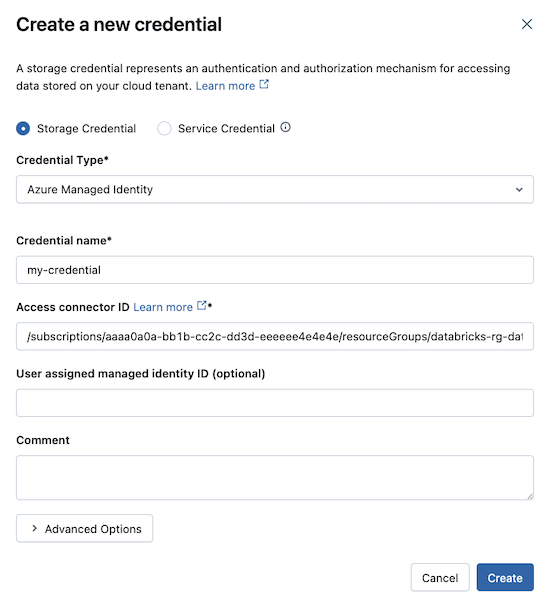Grab the Comment box resize handle
This screenshot has height=609, width=550.
pyautogui.click(x=530, y=496)
